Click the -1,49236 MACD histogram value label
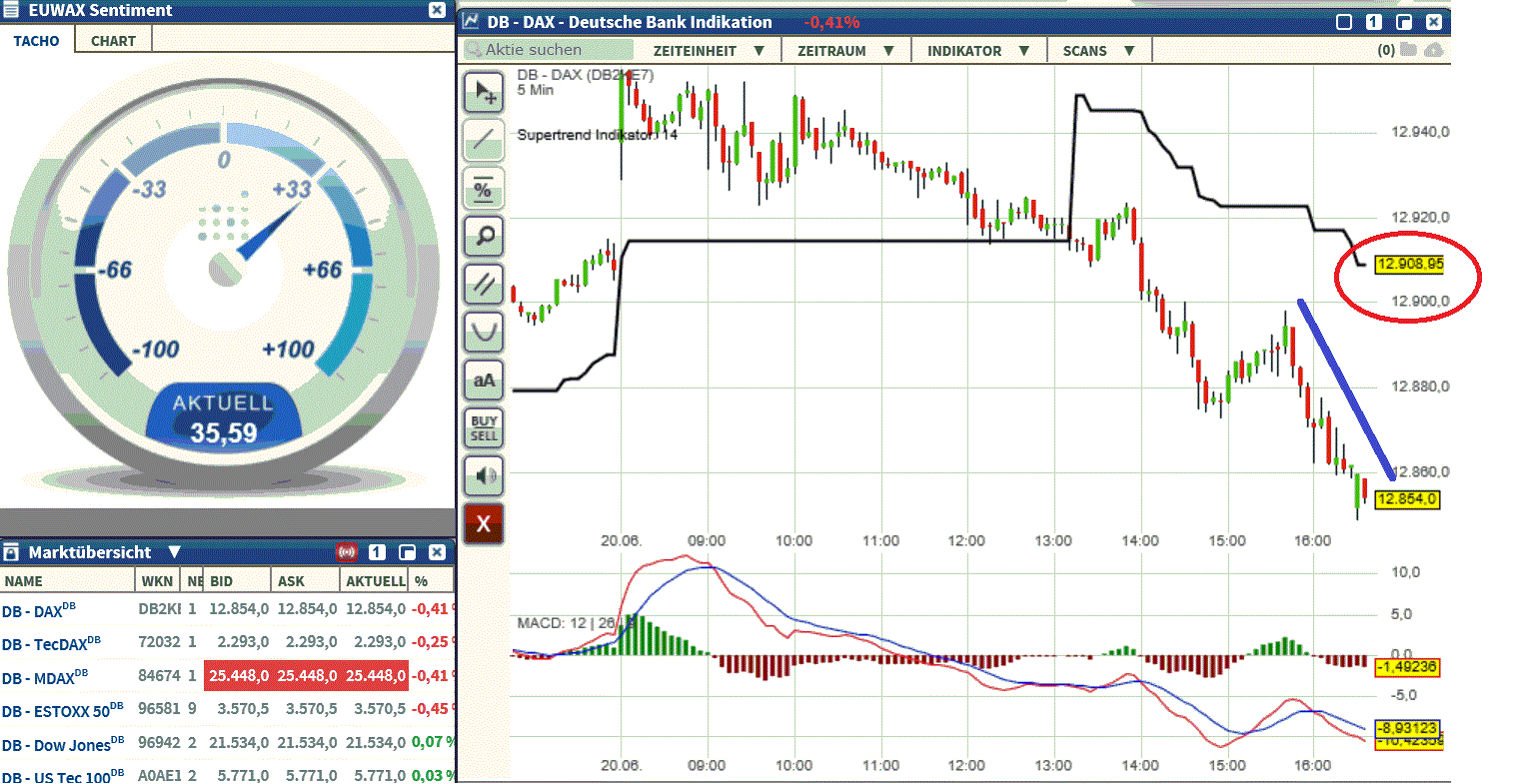Screen dimensions: 1524x784 point(1407,667)
